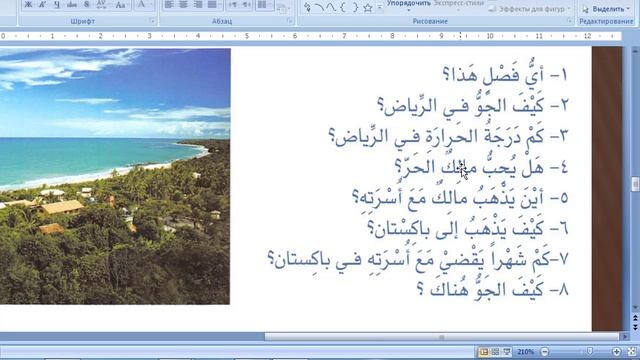Click the zoom slider handle
The height and width of the screenshot is (360, 640).
click(589, 351)
